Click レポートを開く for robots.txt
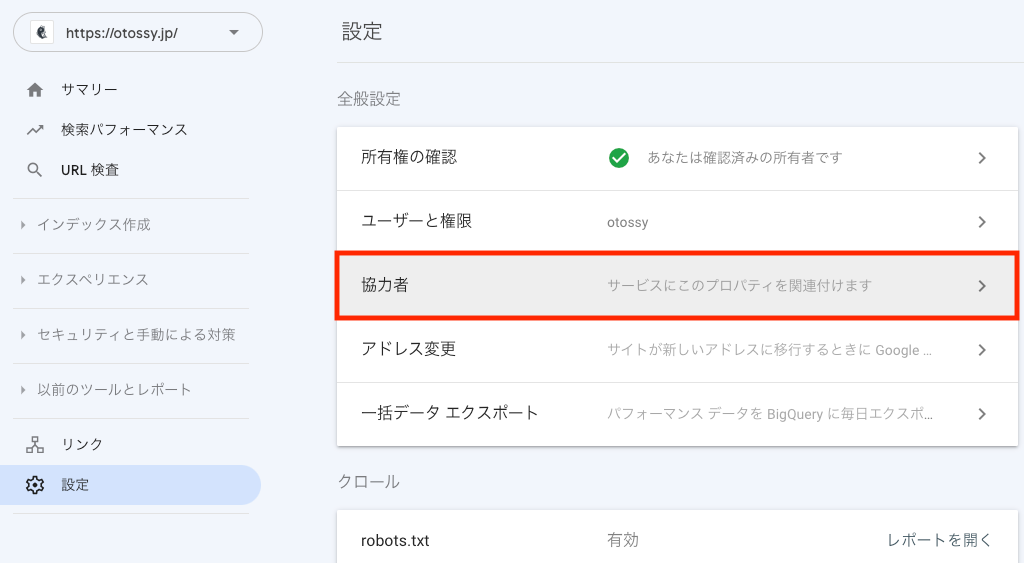Viewport: 1024px width, 563px height. [939, 540]
